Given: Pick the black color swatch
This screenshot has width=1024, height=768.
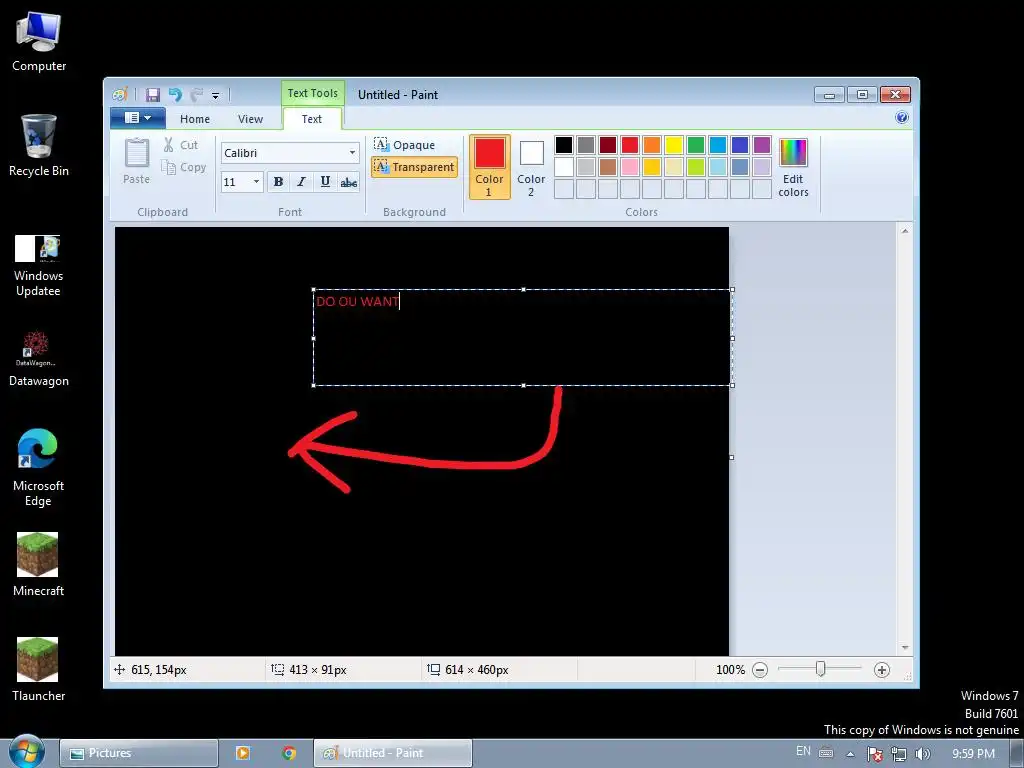Looking at the screenshot, I should 564,145.
